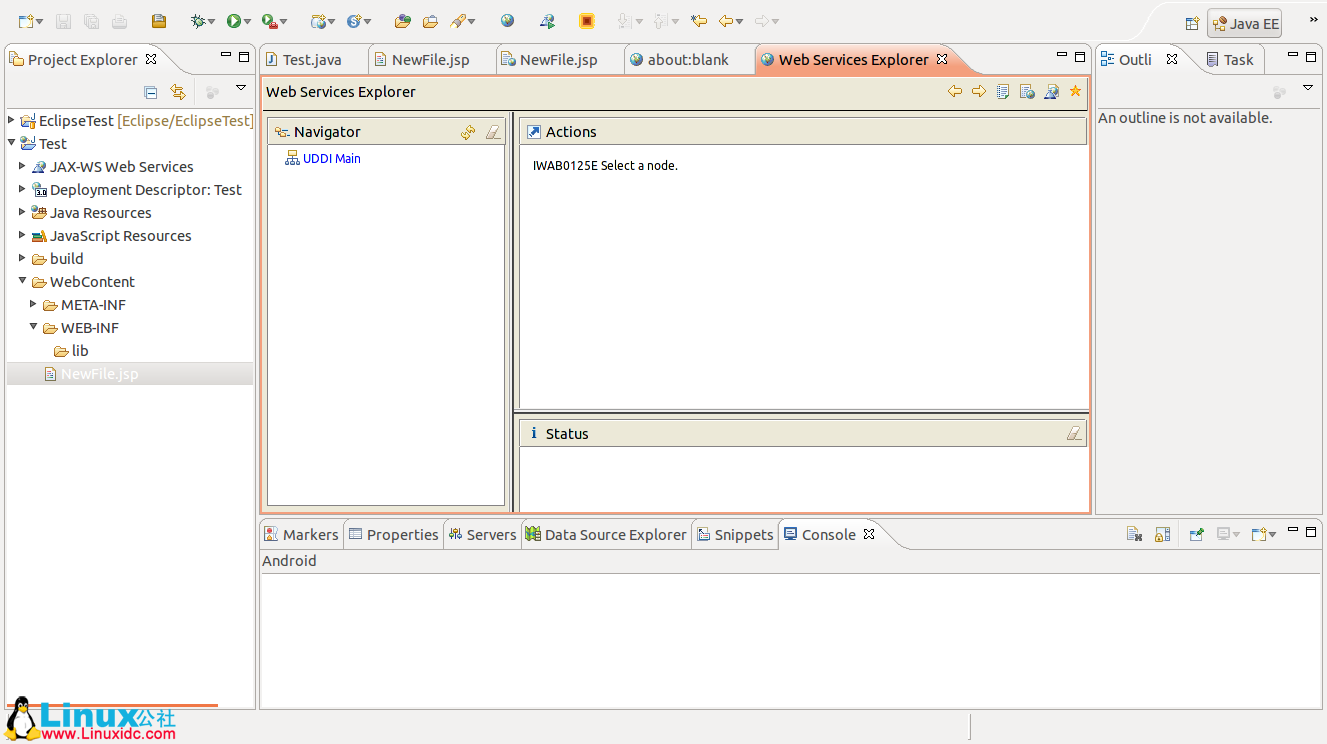1327x744 pixels.
Task: Open the Data Source Explorer tab
Action: coord(606,535)
